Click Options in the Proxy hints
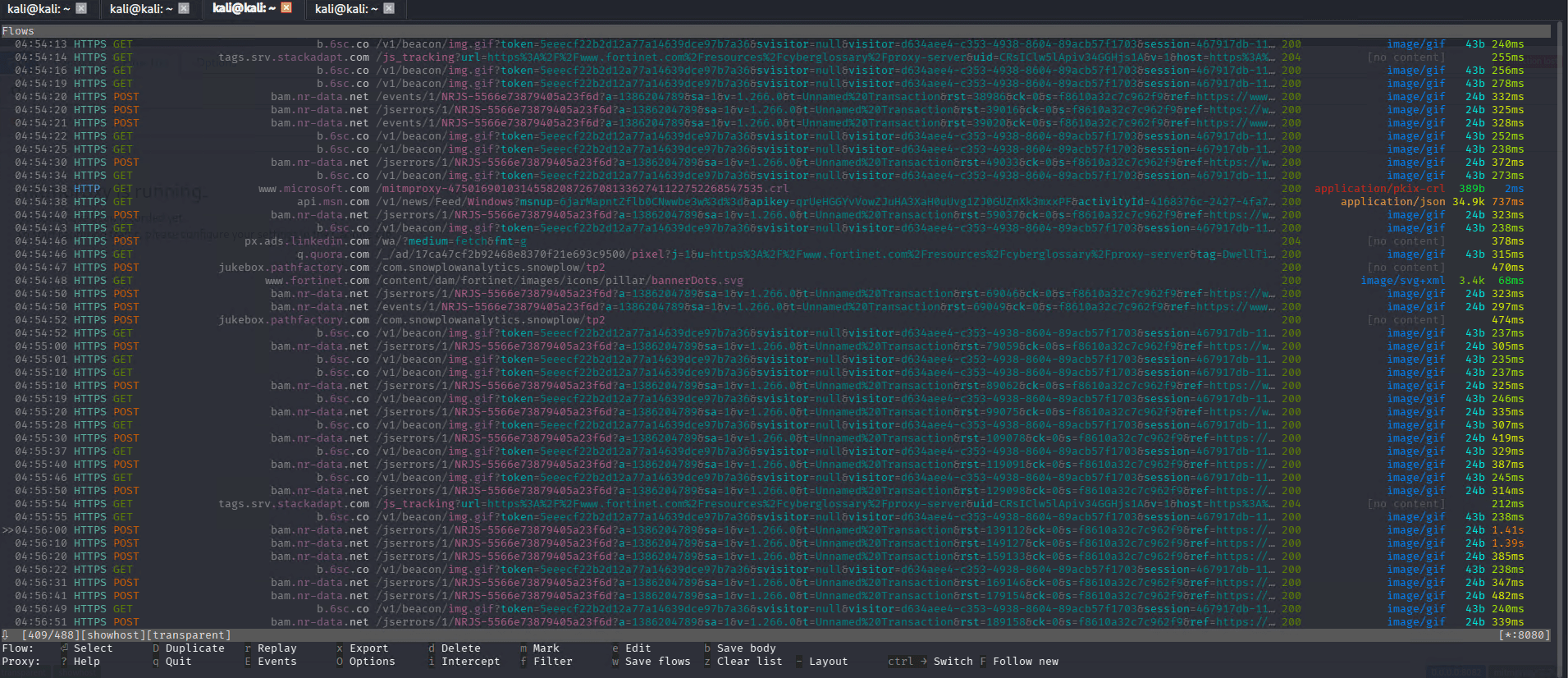This screenshot has height=678, width=1568. [373, 662]
